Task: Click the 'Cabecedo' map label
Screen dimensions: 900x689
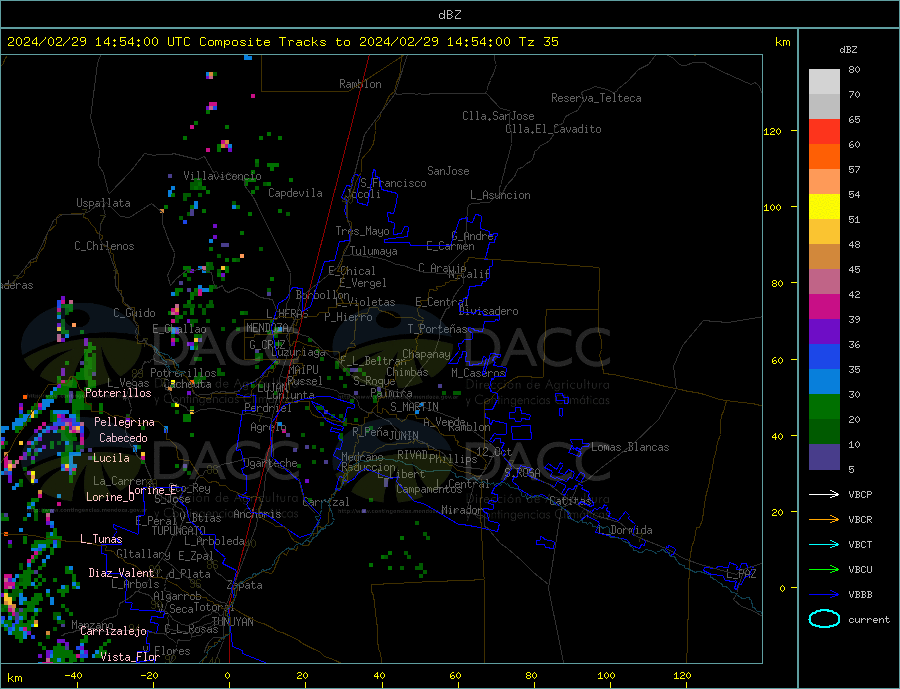Action: coord(123,438)
